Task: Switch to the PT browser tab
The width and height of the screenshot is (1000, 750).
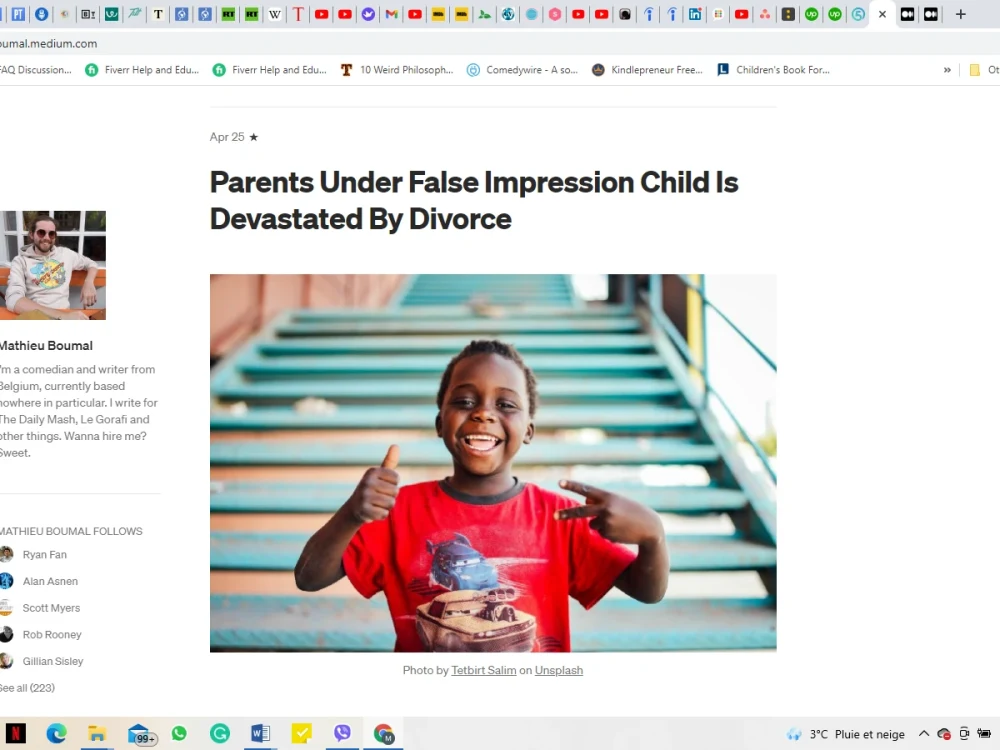Action: [18, 14]
